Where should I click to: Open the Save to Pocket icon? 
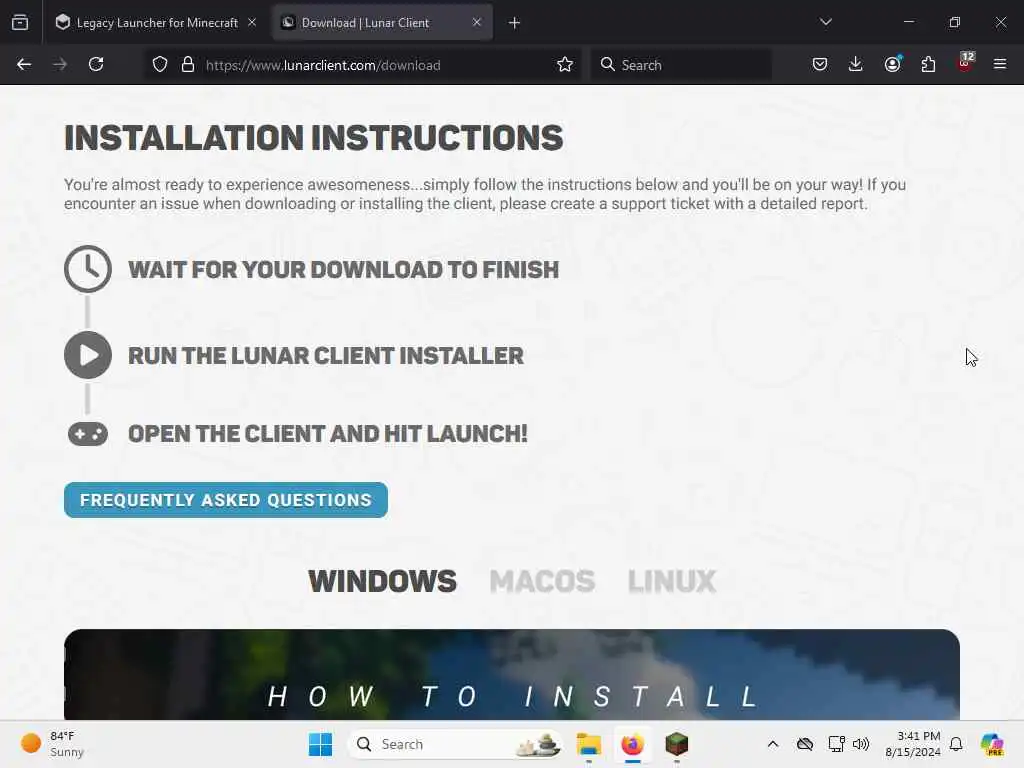820,64
